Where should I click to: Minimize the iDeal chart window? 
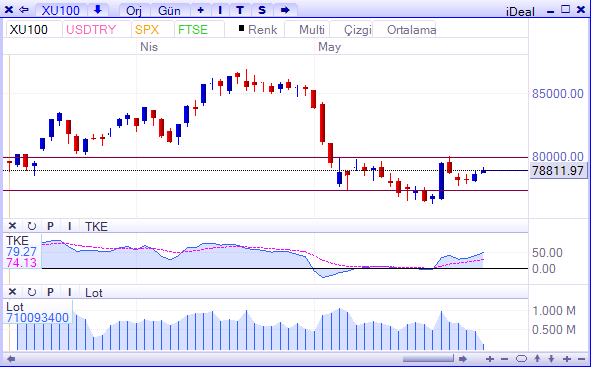(x=550, y=11)
